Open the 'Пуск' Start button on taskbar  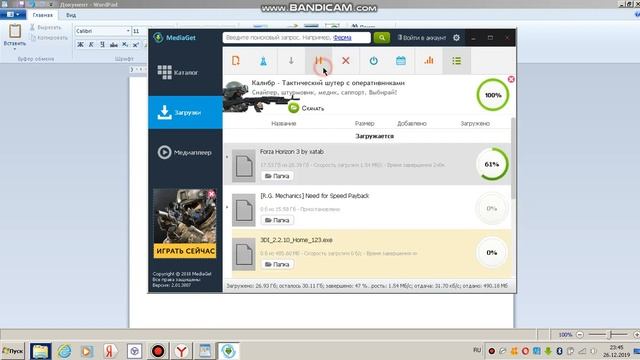coord(13,351)
